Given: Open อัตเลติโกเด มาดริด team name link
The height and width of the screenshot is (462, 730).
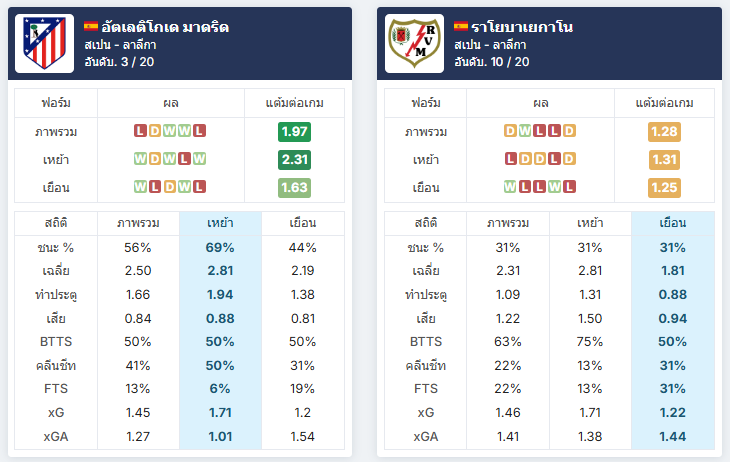Looking at the screenshot, I should [x=165, y=27].
